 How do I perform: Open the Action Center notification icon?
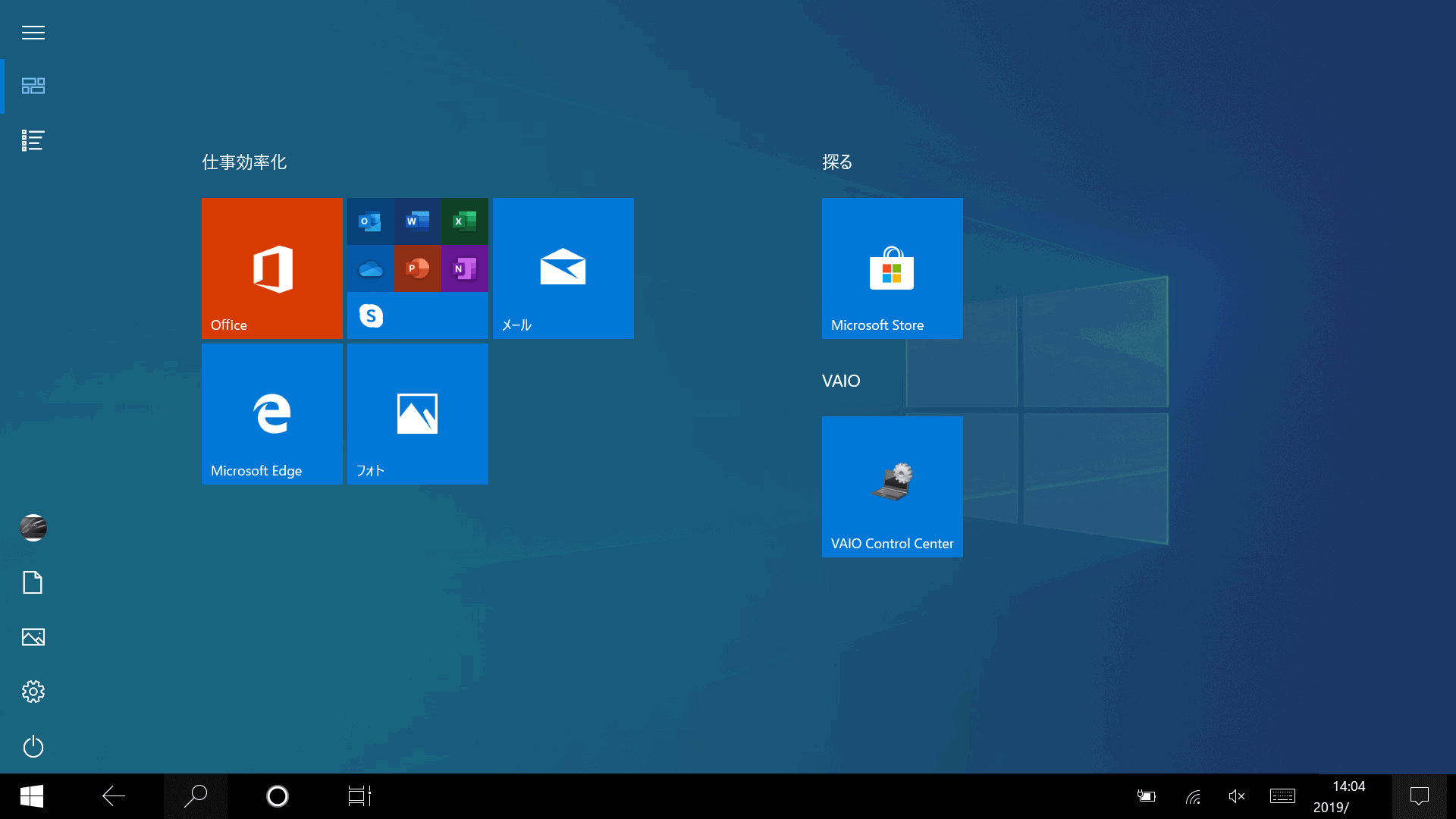point(1420,796)
